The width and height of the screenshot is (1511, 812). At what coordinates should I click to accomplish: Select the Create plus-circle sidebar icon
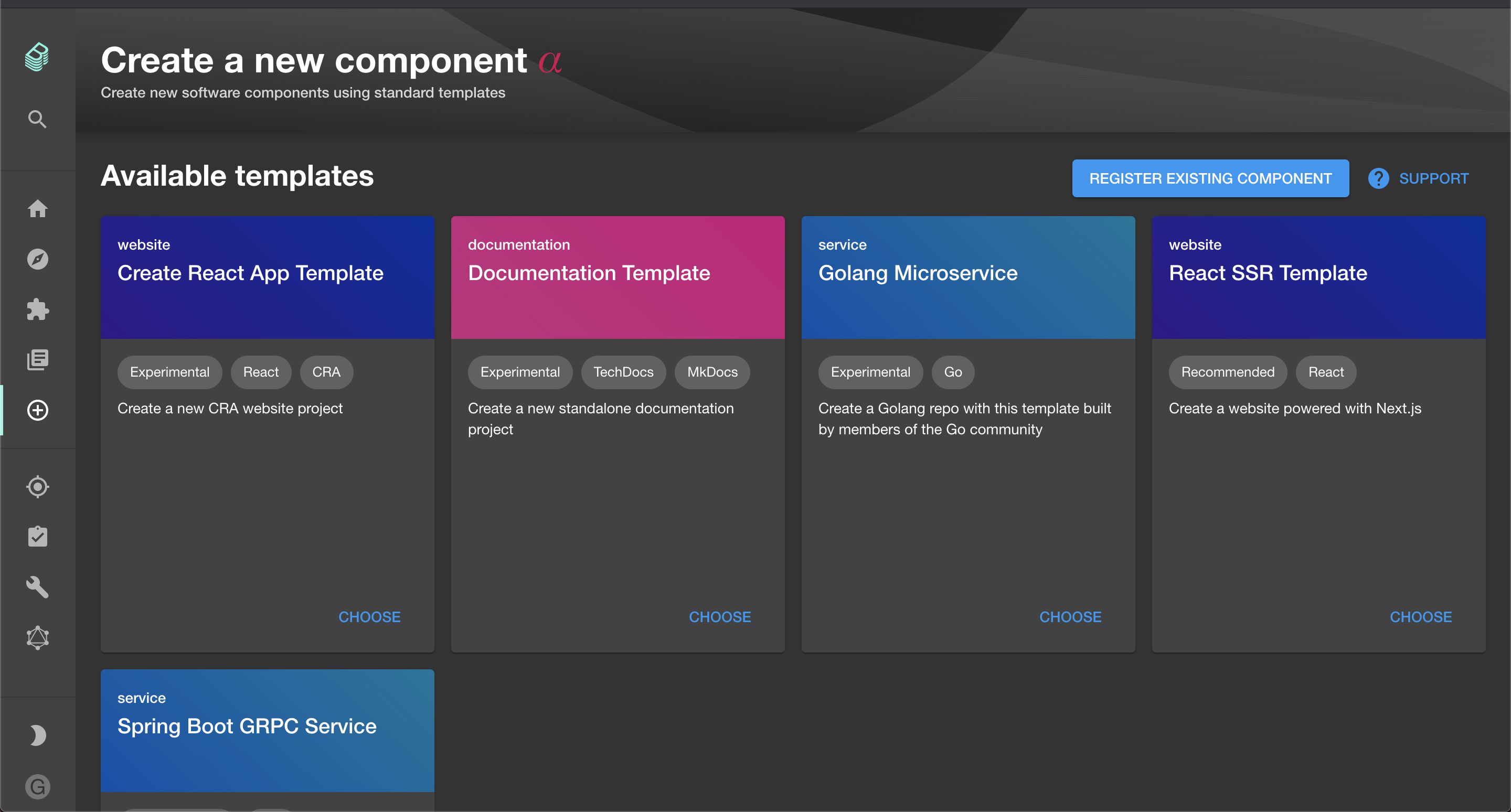(x=38, y=410)
